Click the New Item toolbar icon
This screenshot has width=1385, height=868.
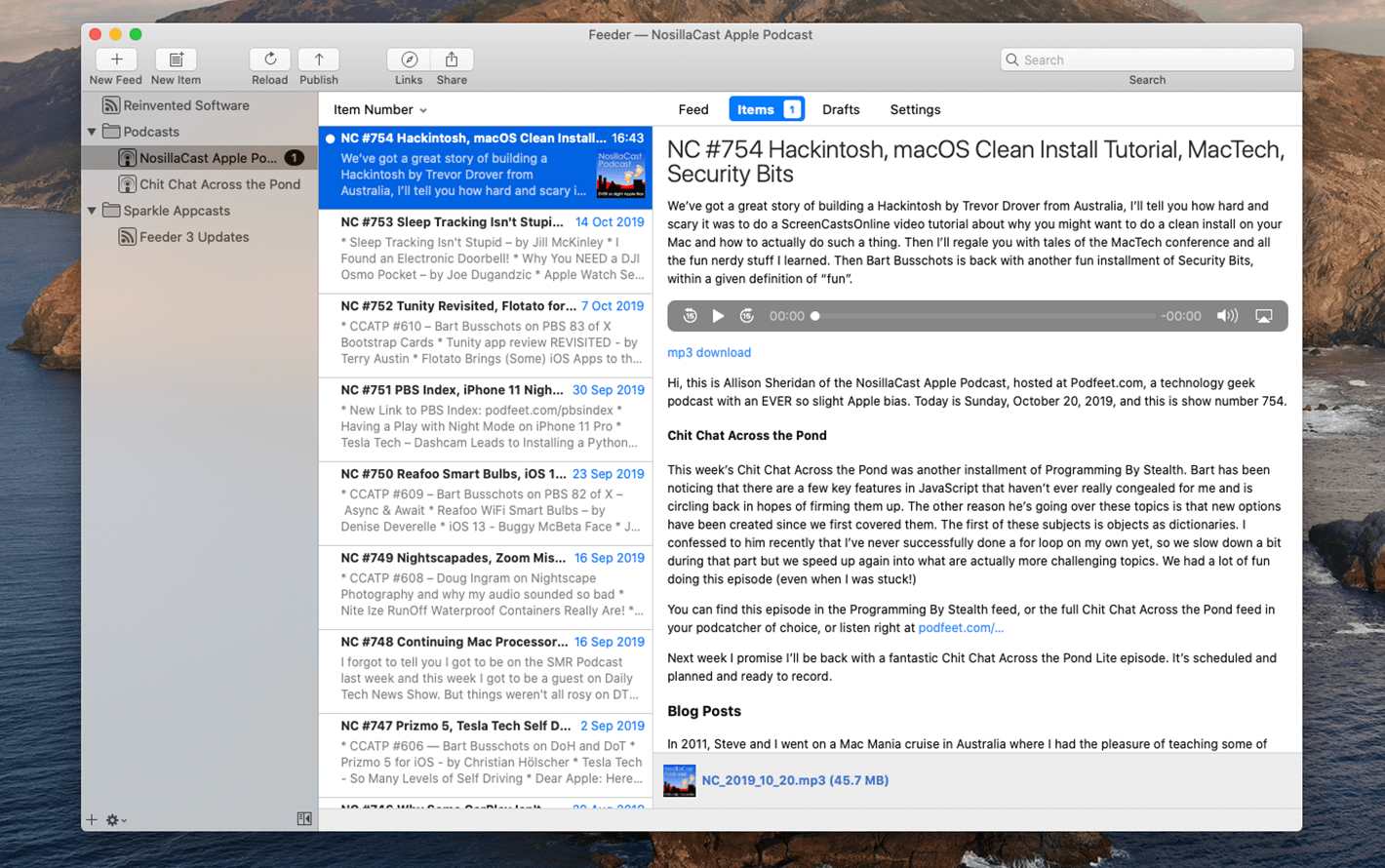tap(176, 59)
